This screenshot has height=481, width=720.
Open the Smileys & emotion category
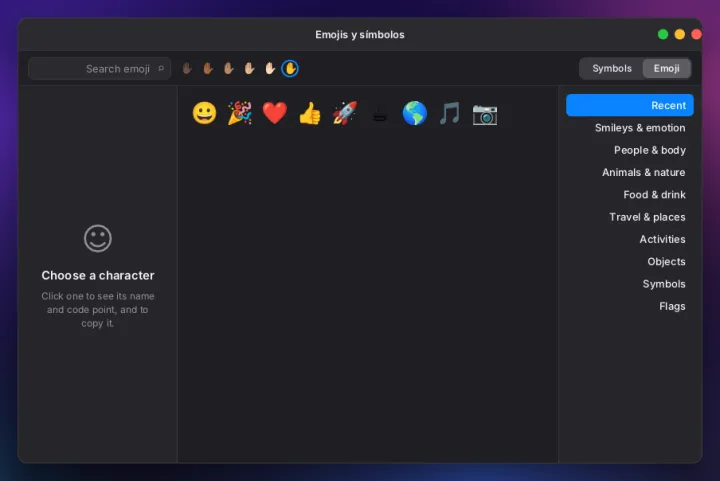(630, 128)
